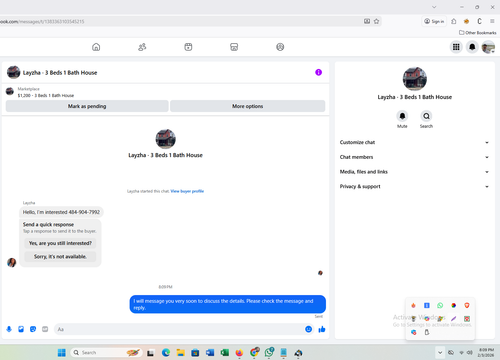Send a thumbs-up like

pyautogui.click(x=322, y=329)
